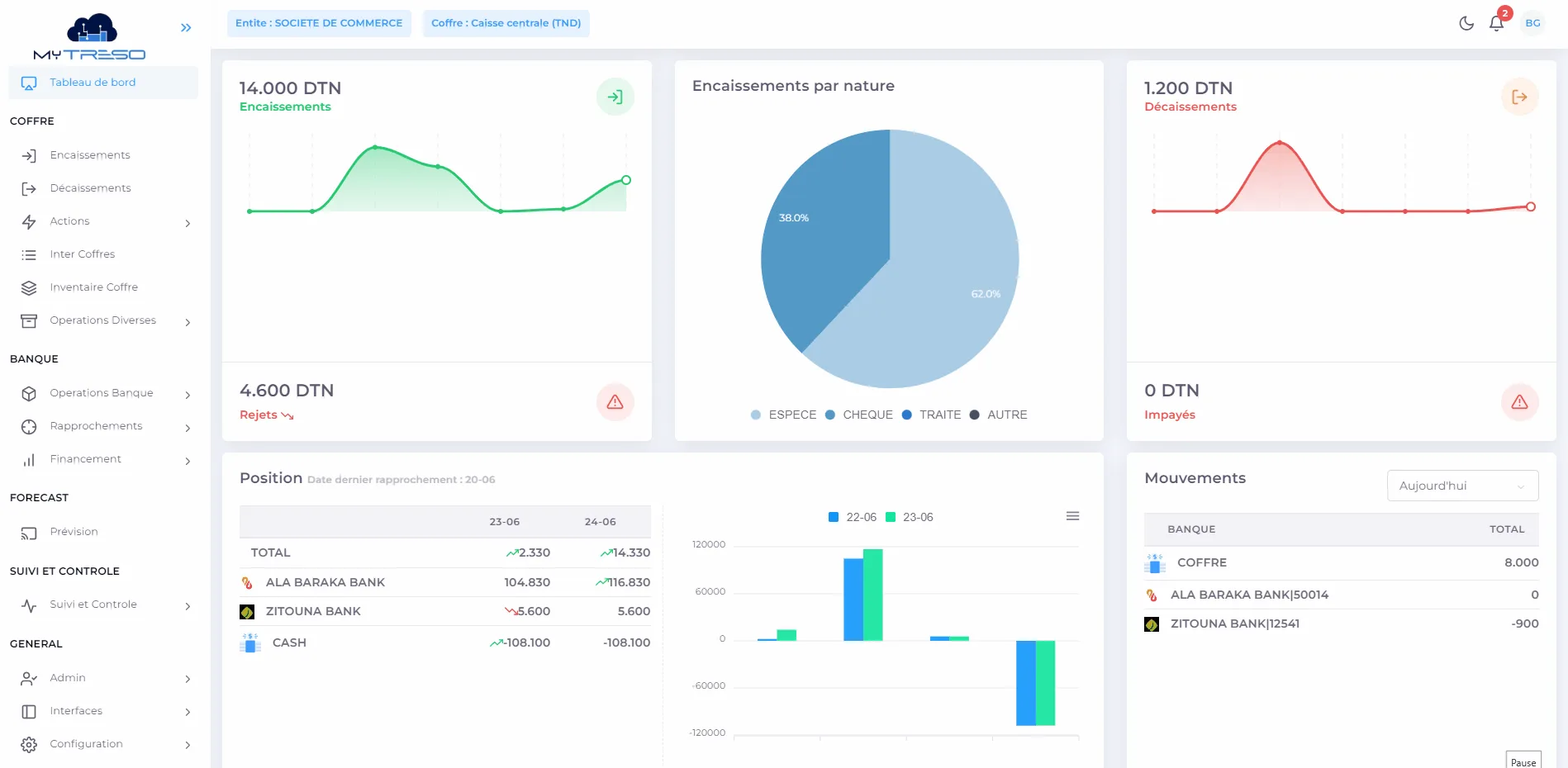This screenshot has height=768, width=1568.
Task: Click Impayés link
Action: [x=1170, y=415]
